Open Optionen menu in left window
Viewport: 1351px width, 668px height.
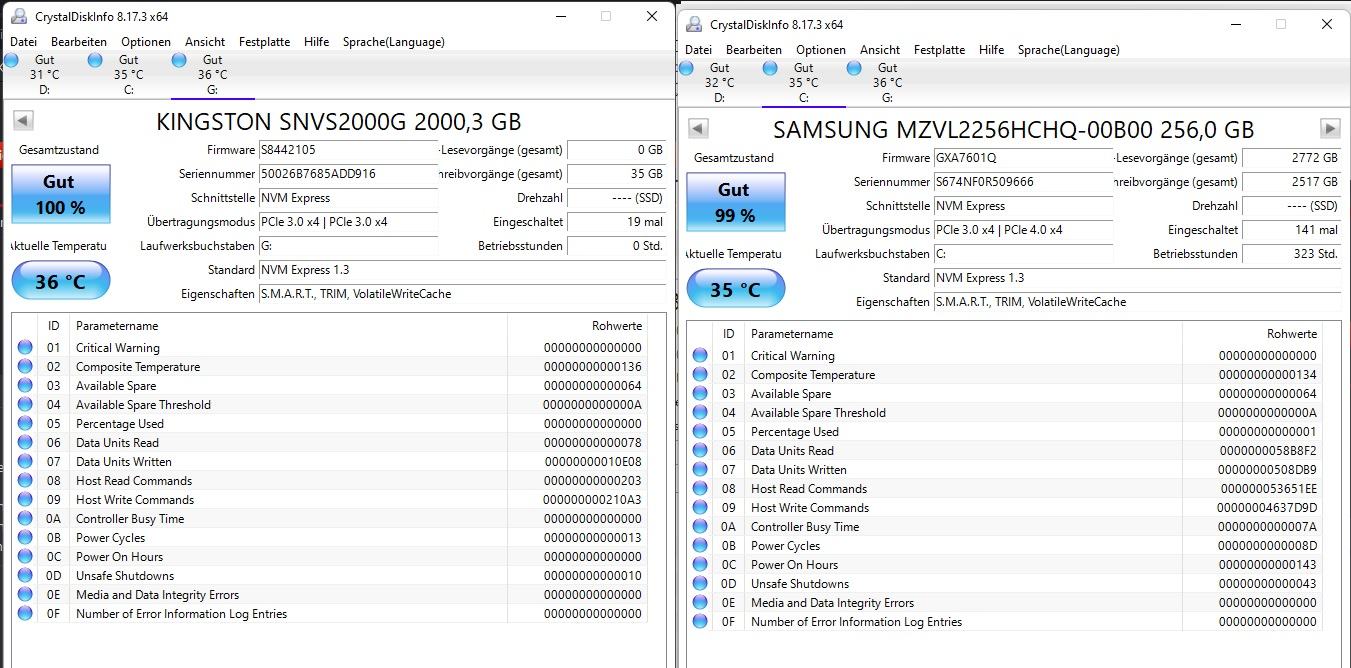pos(146,42)
